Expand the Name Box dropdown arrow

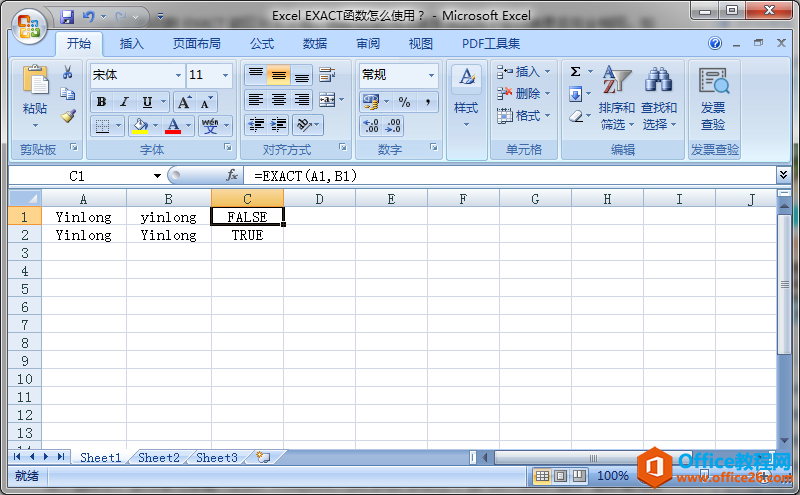pos(157,176)
